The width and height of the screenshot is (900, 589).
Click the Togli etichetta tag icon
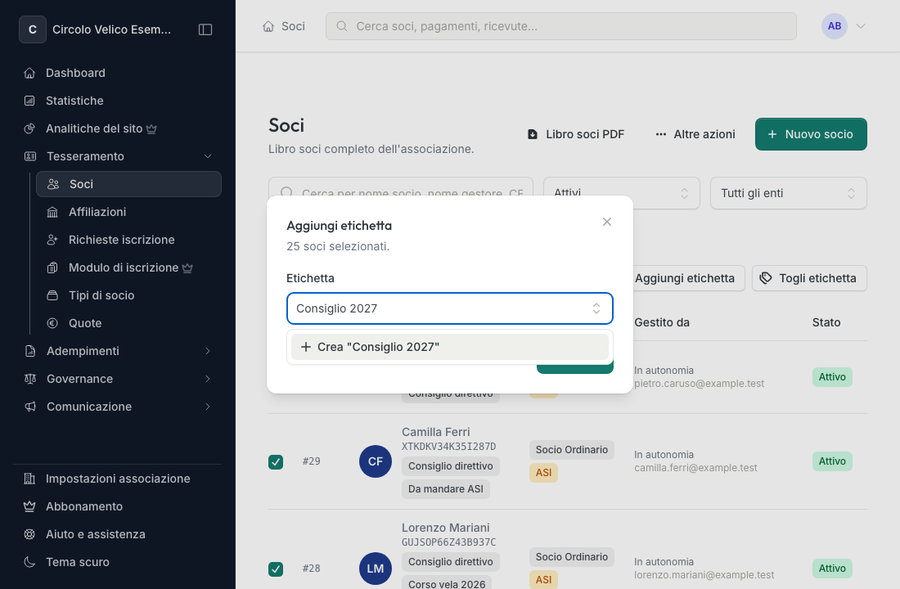pyautogui.click(x=766, y=278)
